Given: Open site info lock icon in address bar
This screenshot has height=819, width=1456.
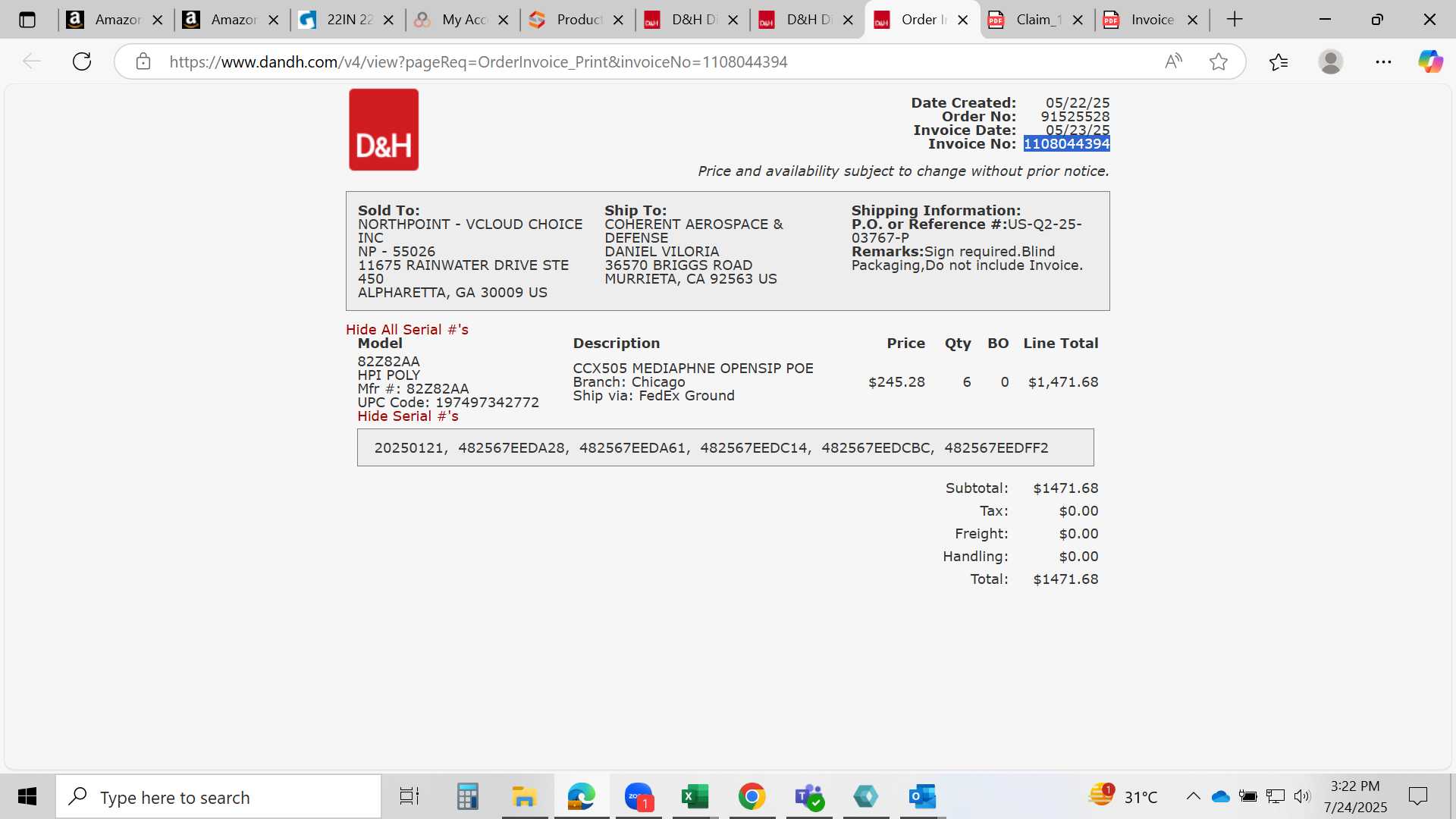Looking at the screenshot, I should pos(143,61).
